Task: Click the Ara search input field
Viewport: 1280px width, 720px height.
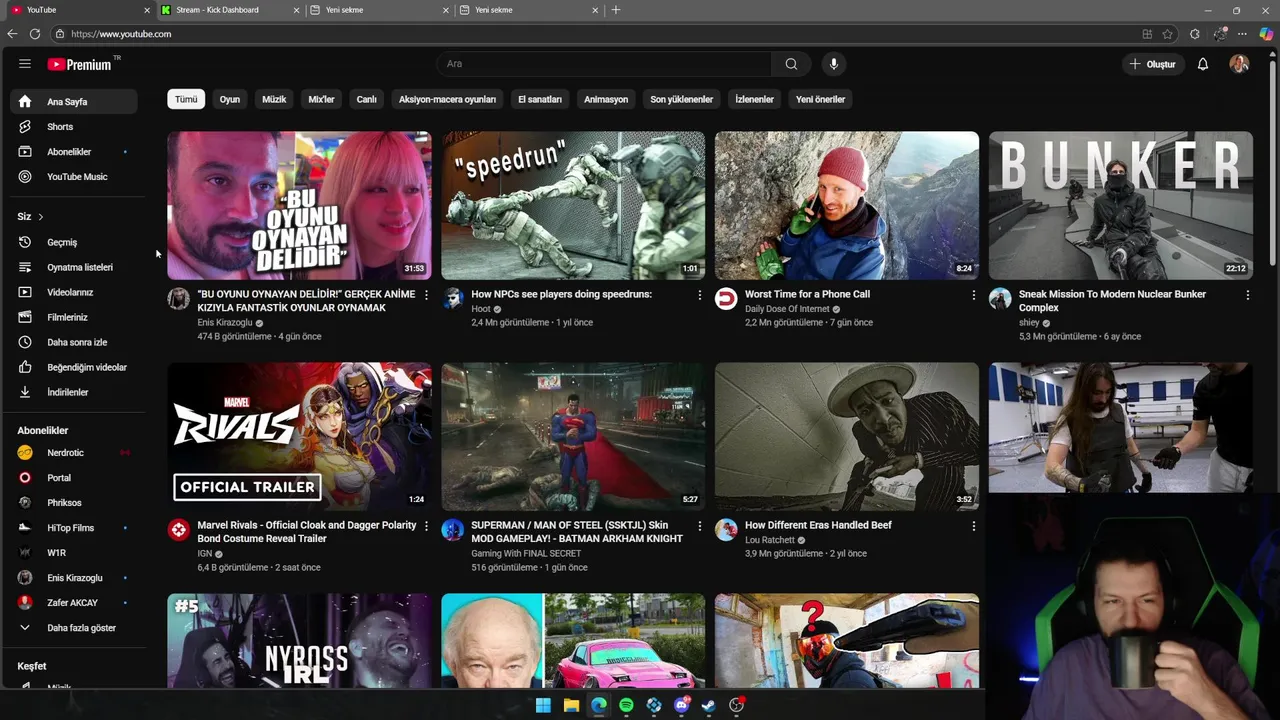Action: (x=603, y=64)
